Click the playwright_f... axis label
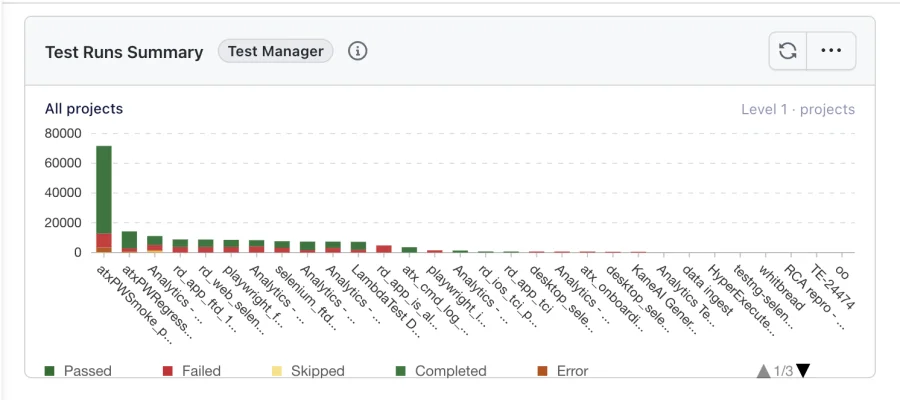The height and width of the screenshot is (400, 900). (254, 295)
